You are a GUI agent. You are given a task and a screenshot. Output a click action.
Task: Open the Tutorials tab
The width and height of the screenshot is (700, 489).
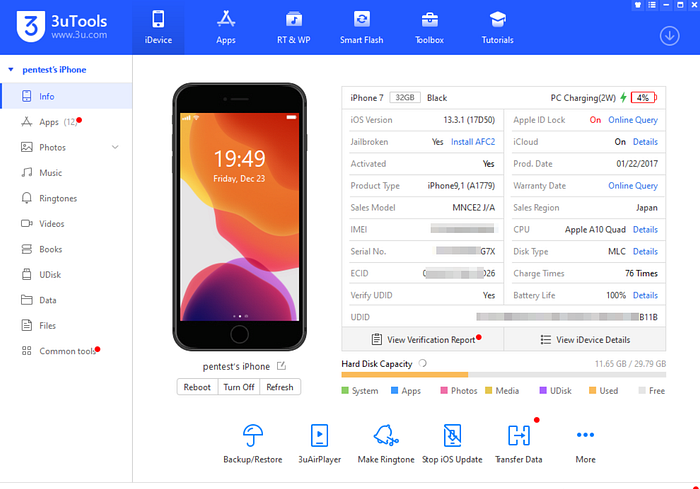497,28
